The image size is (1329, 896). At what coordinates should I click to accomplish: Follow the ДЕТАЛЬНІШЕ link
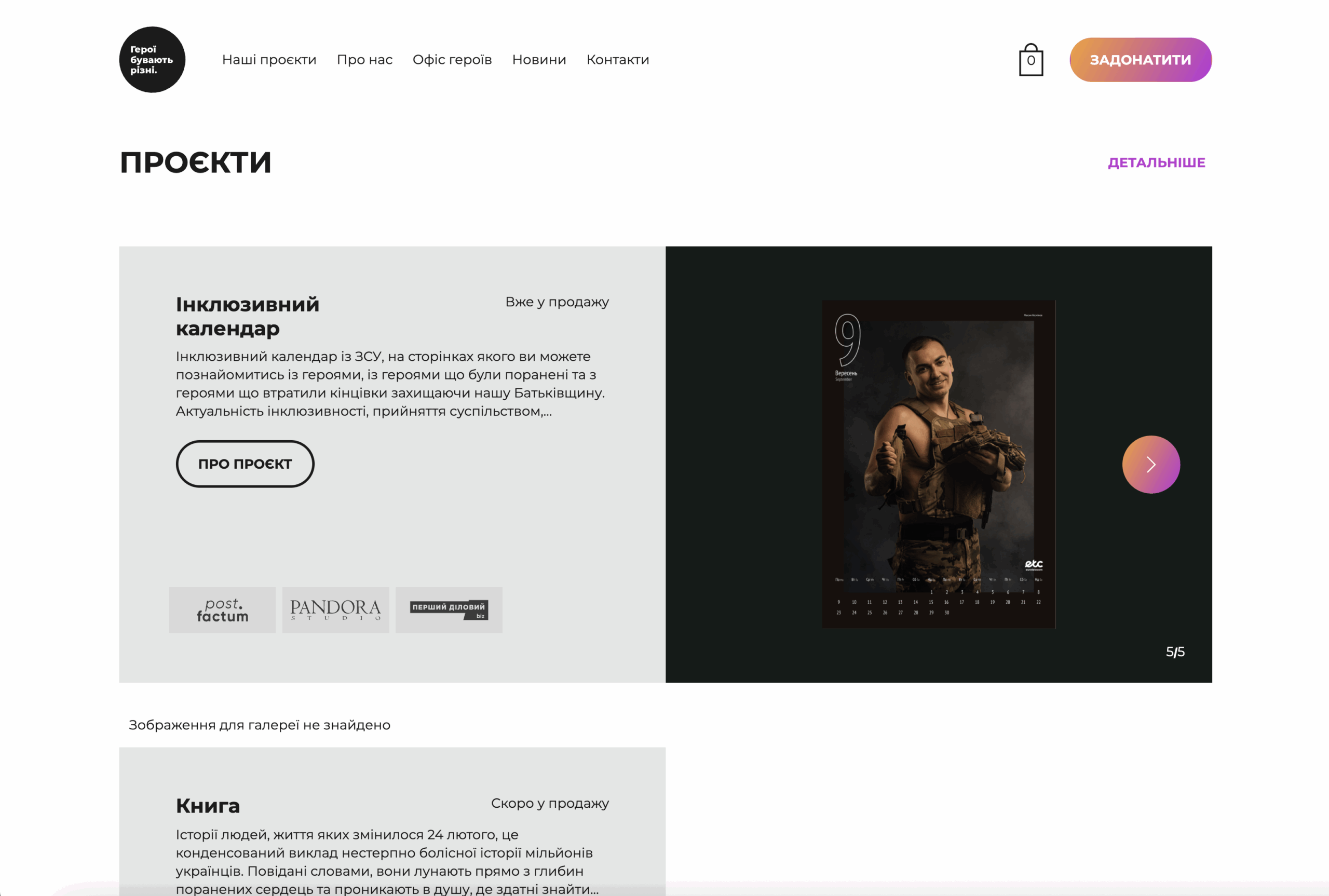click(x=1157, y=163)
